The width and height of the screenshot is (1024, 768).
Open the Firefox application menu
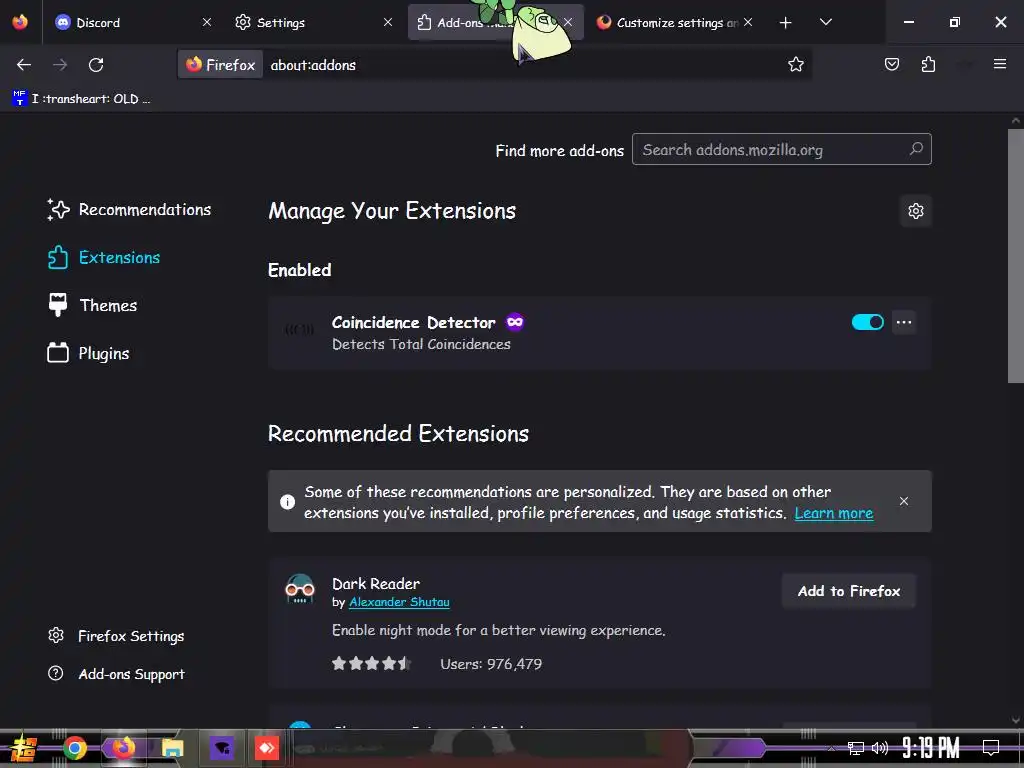click(x=999, y=64)
